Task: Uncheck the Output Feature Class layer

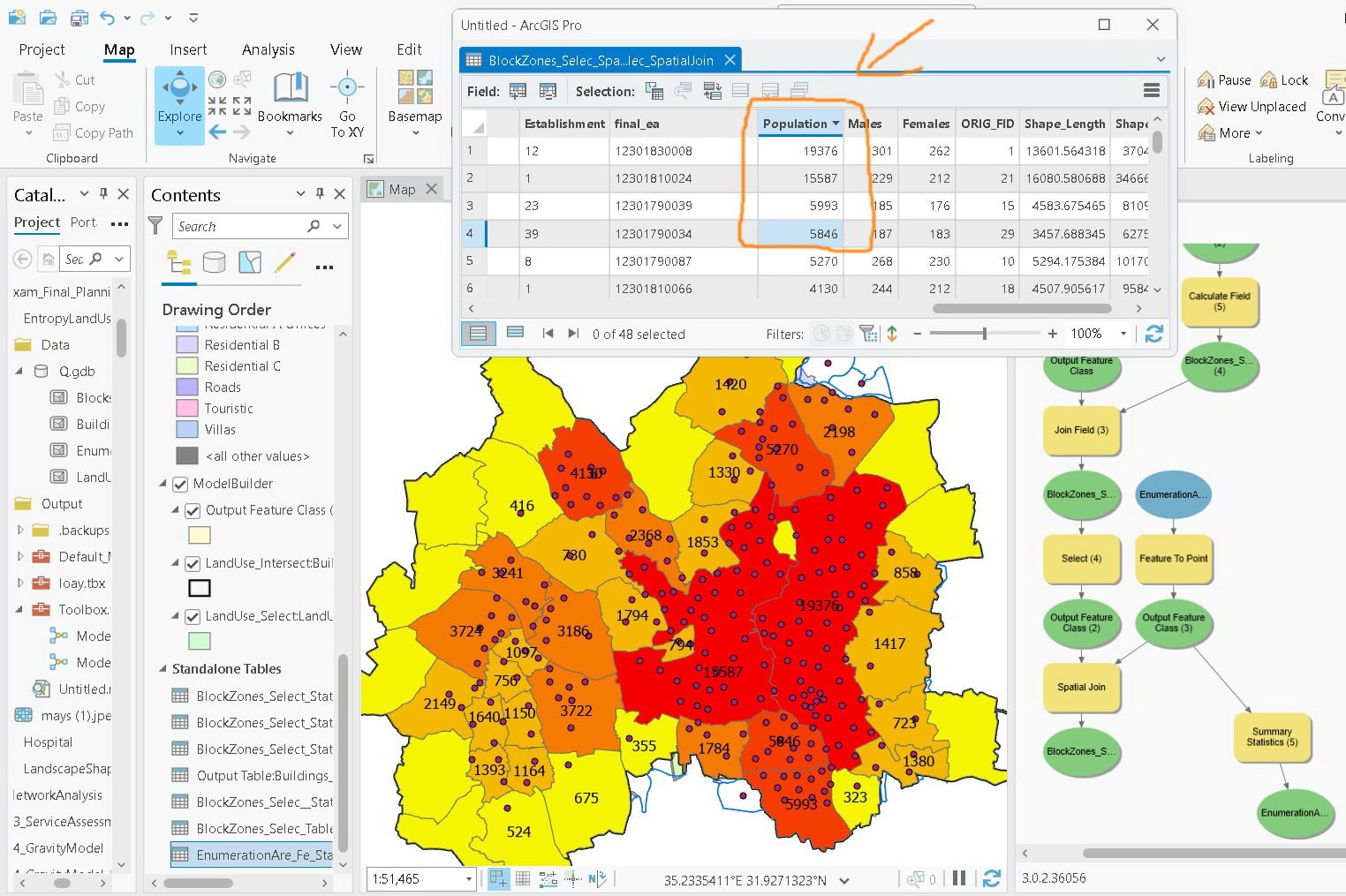Action: coord(193,510)
